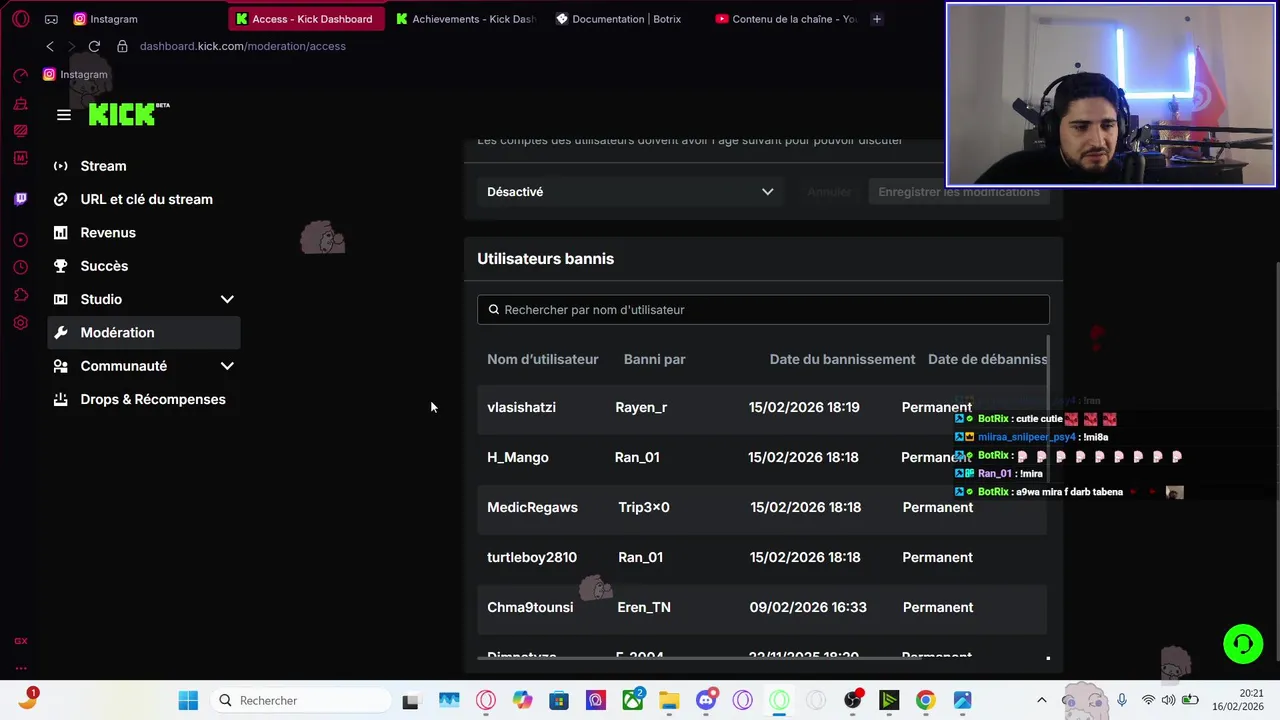1280x720 pixels.
Task: Open History clock icon in Opera sidebar
Action: click(x=20, y=267)
